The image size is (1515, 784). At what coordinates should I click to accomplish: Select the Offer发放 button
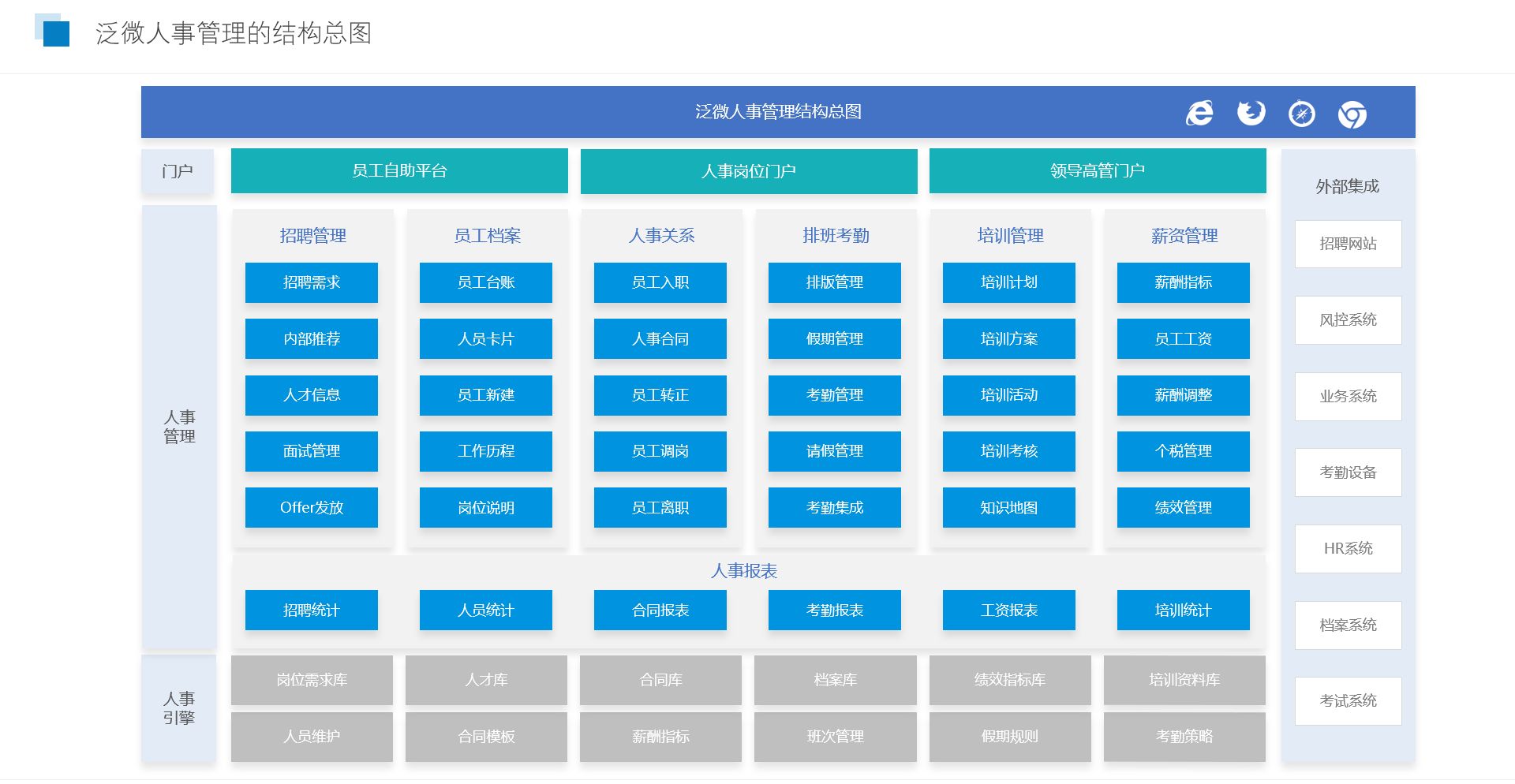tap(312, 508)
